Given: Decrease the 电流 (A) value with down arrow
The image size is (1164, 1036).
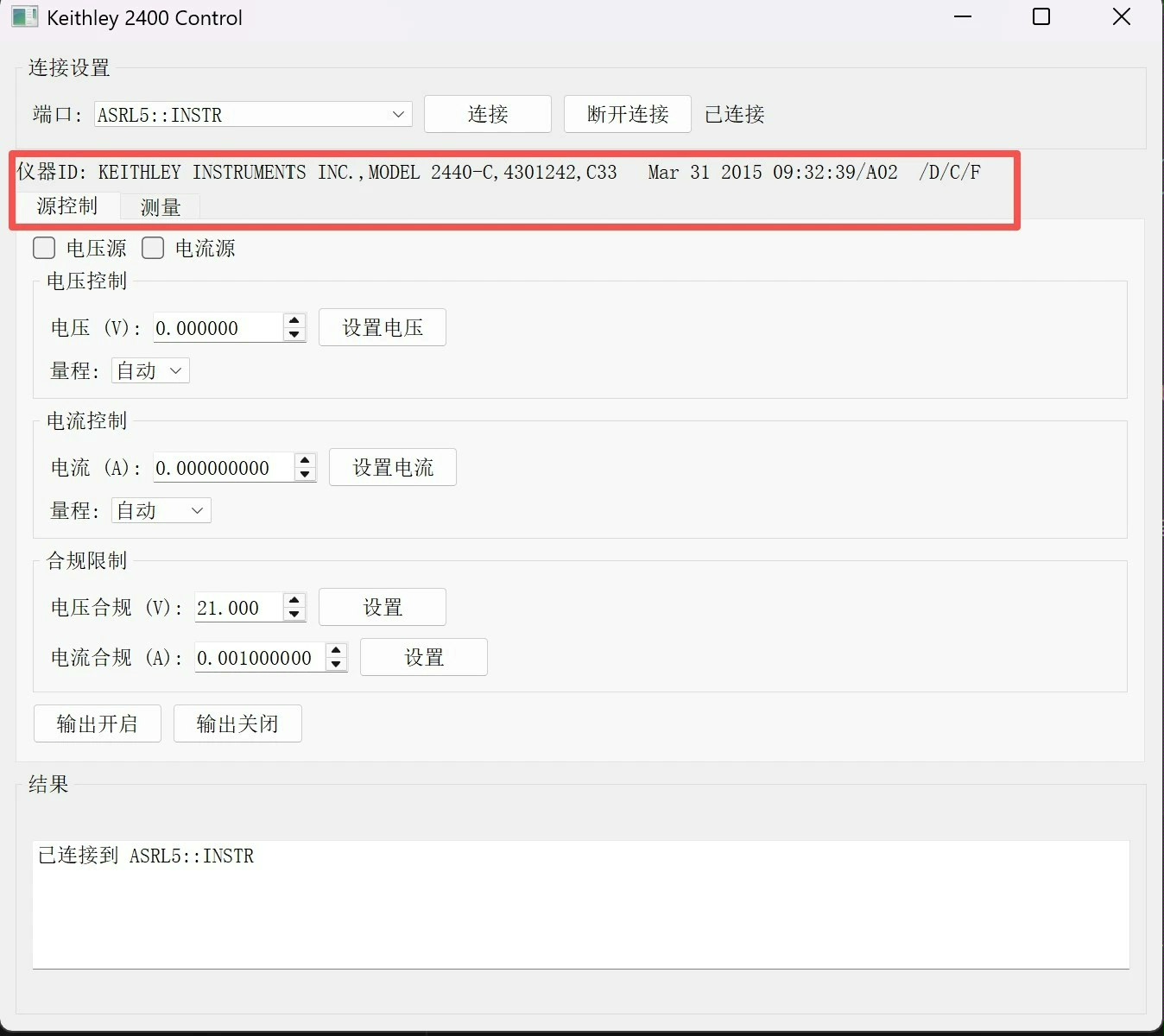Looking at the screenshot, I should [x=305, y=475].
